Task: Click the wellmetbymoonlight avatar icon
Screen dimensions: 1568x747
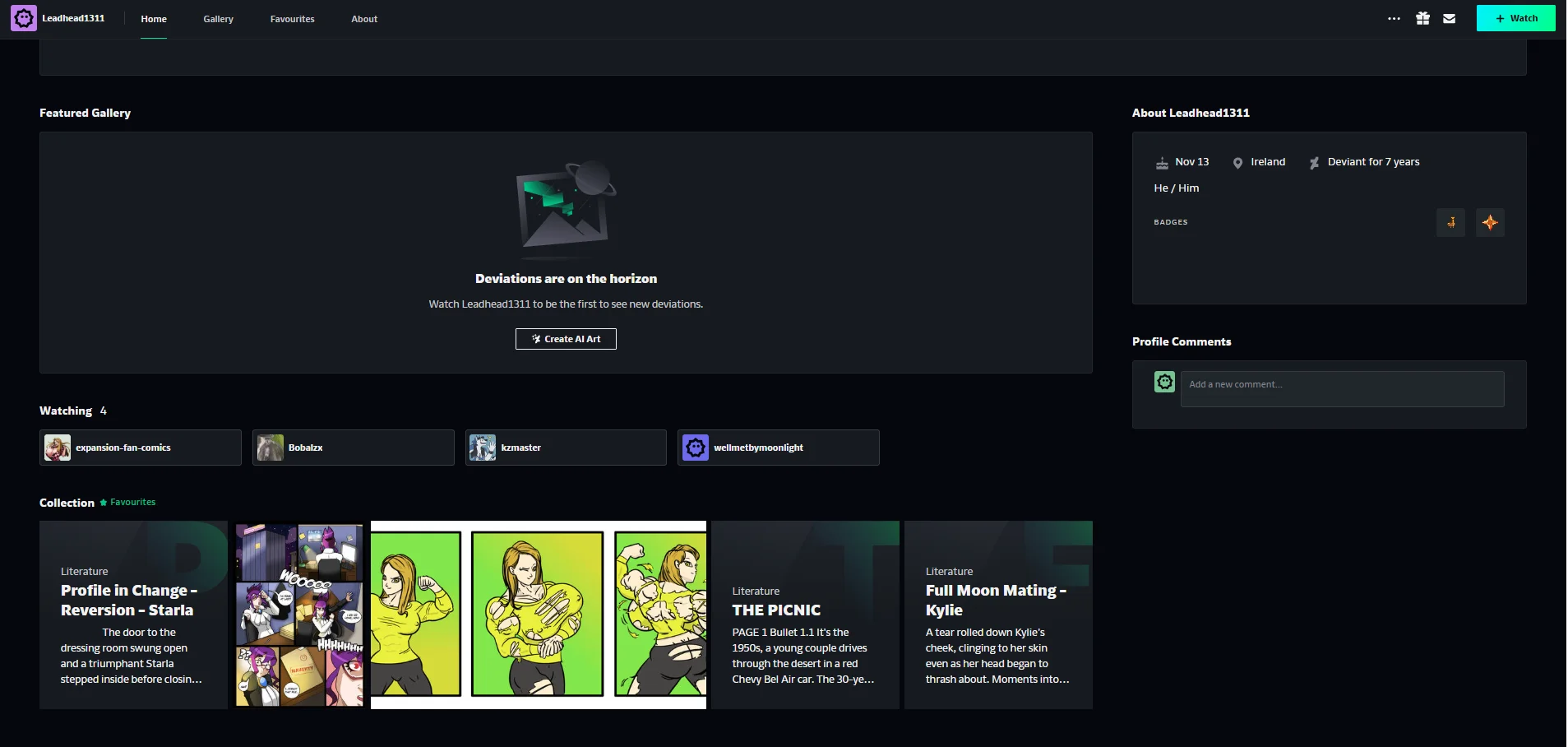Action: (x=696, y=448)
